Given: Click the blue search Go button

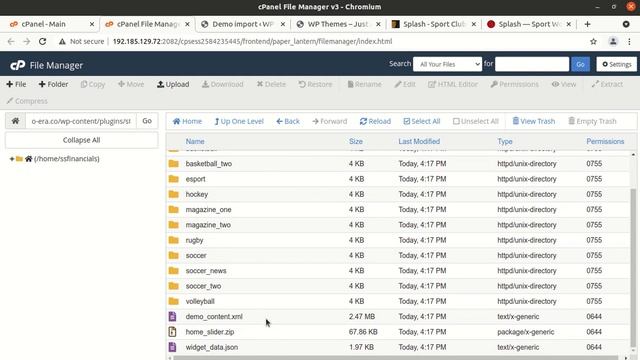Looking at the screenshot, I should [580, 64].
